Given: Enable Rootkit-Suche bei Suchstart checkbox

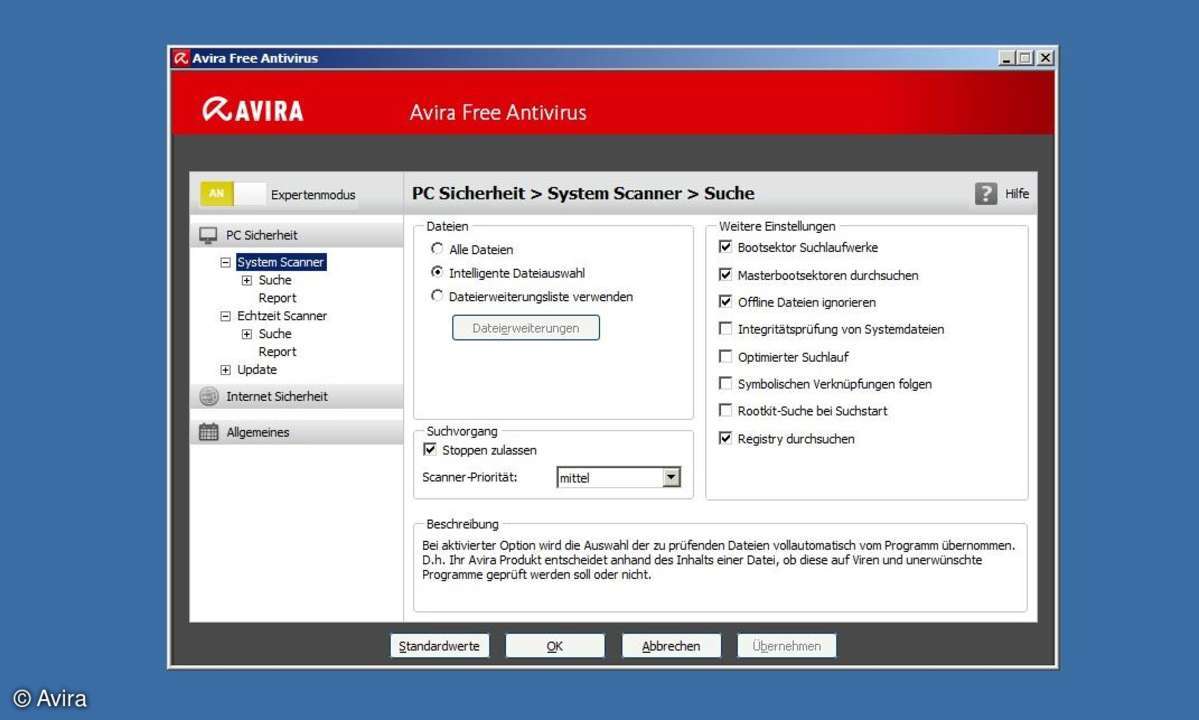Looking at the screenshot, I should click(726, 410).
